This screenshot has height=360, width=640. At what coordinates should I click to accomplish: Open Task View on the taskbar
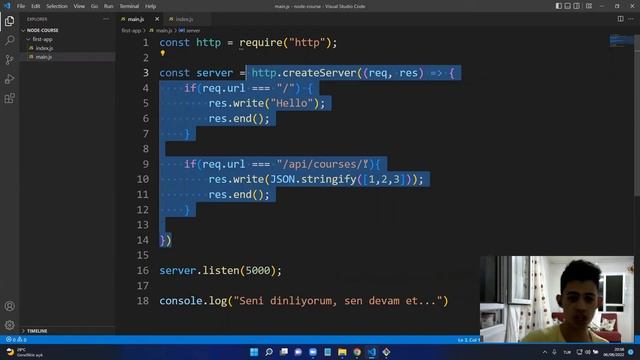pos(283,352)
